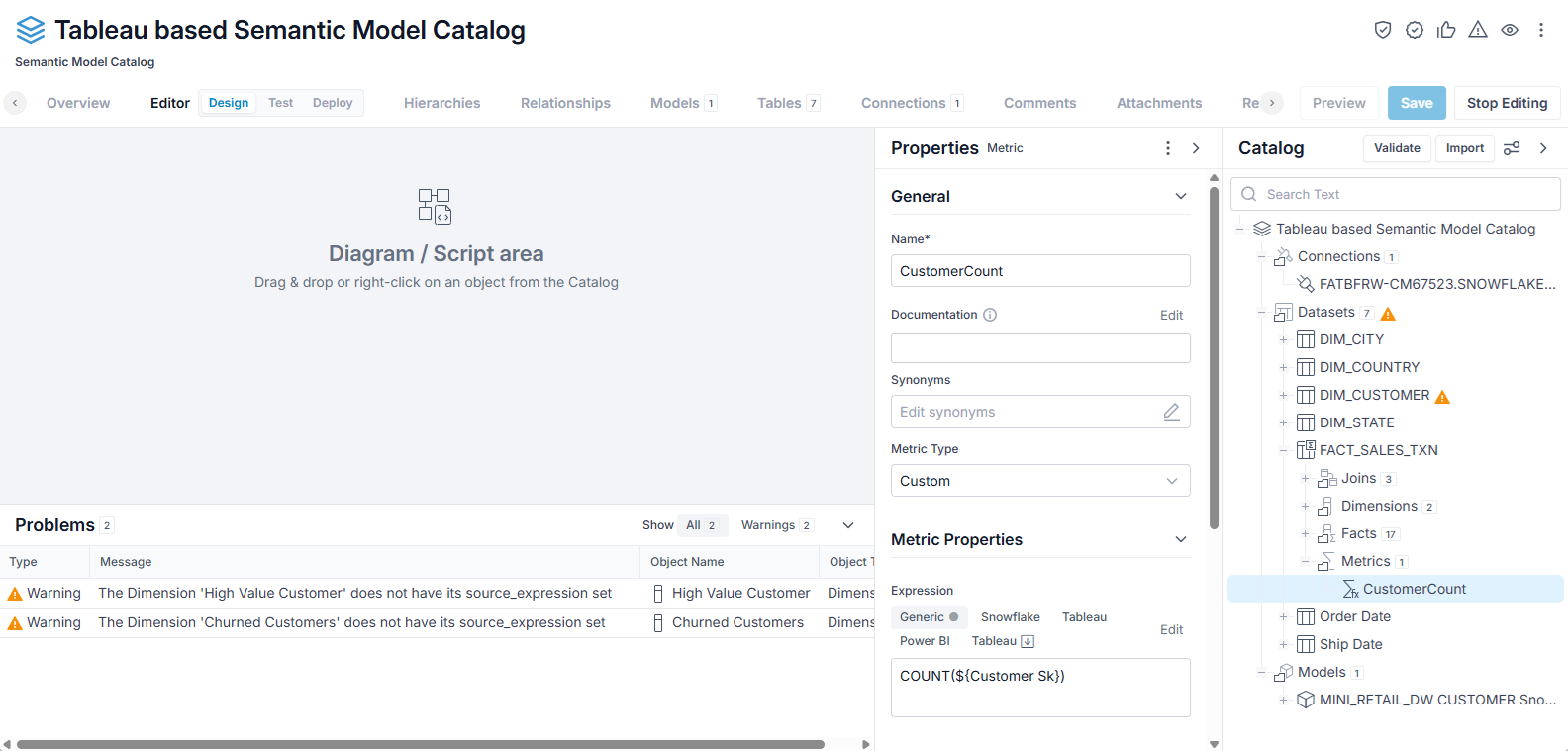Click the Catalog settings sliders icon
Image resolution: width=1568 pixels, height=751 pixels.
pos(1512,148)
